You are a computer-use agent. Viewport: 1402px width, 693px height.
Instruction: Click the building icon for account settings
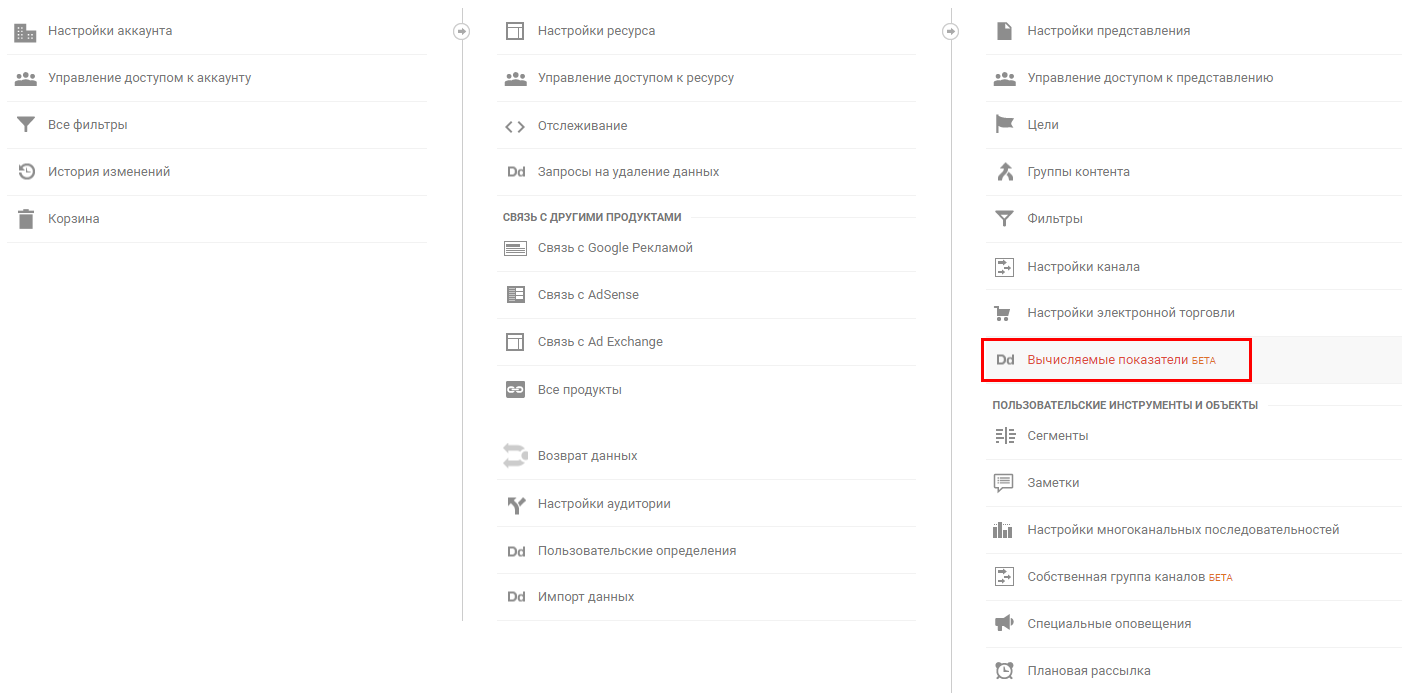[x=25, y=32]
